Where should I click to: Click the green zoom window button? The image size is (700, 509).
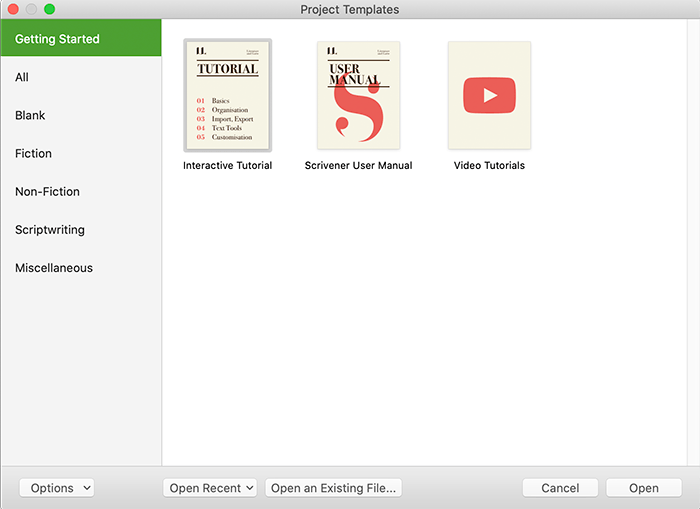click(50, 9)
